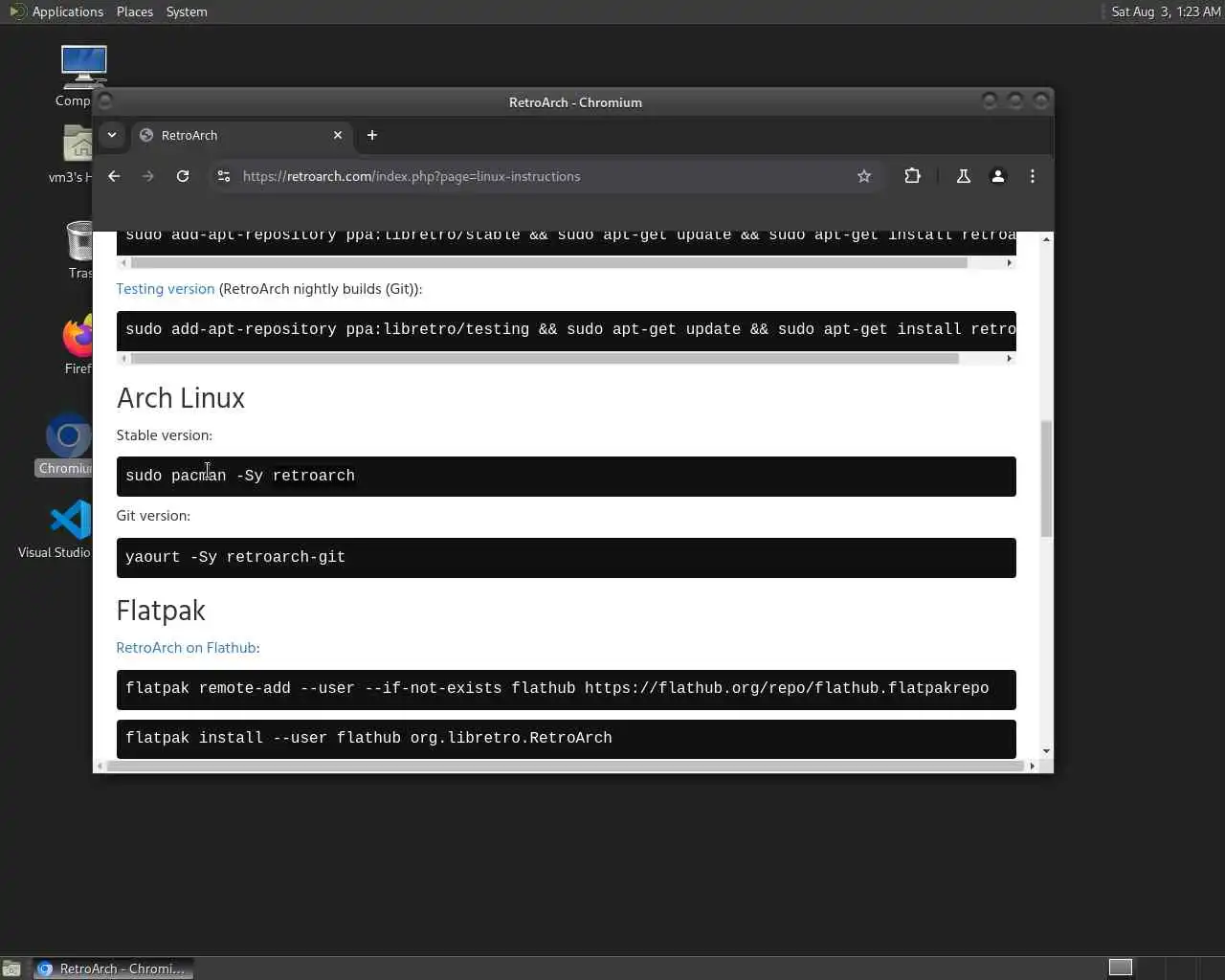This screenshot has height=980, width=1225.
Task: Click the 'Stable version:' label
Action: (165, 435)
